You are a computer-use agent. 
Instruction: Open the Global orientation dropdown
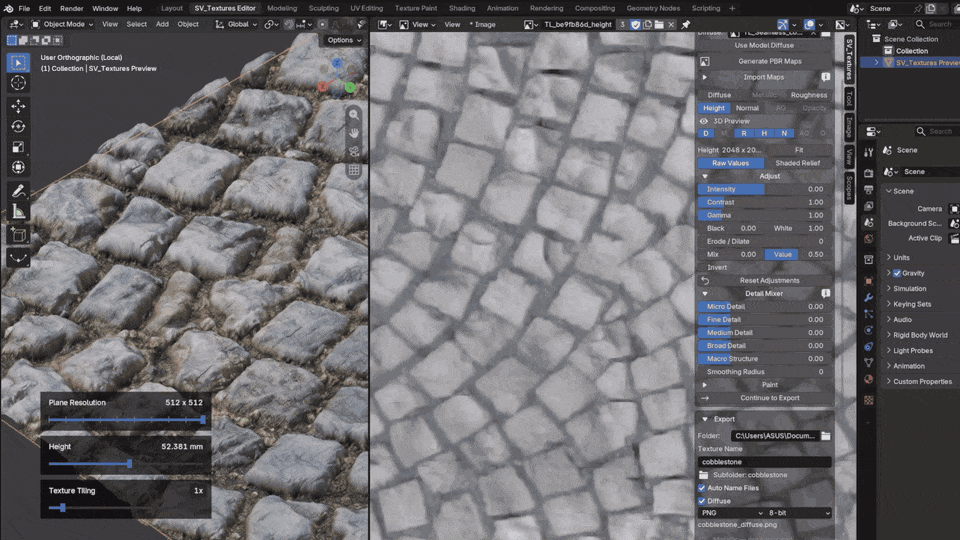236,24
